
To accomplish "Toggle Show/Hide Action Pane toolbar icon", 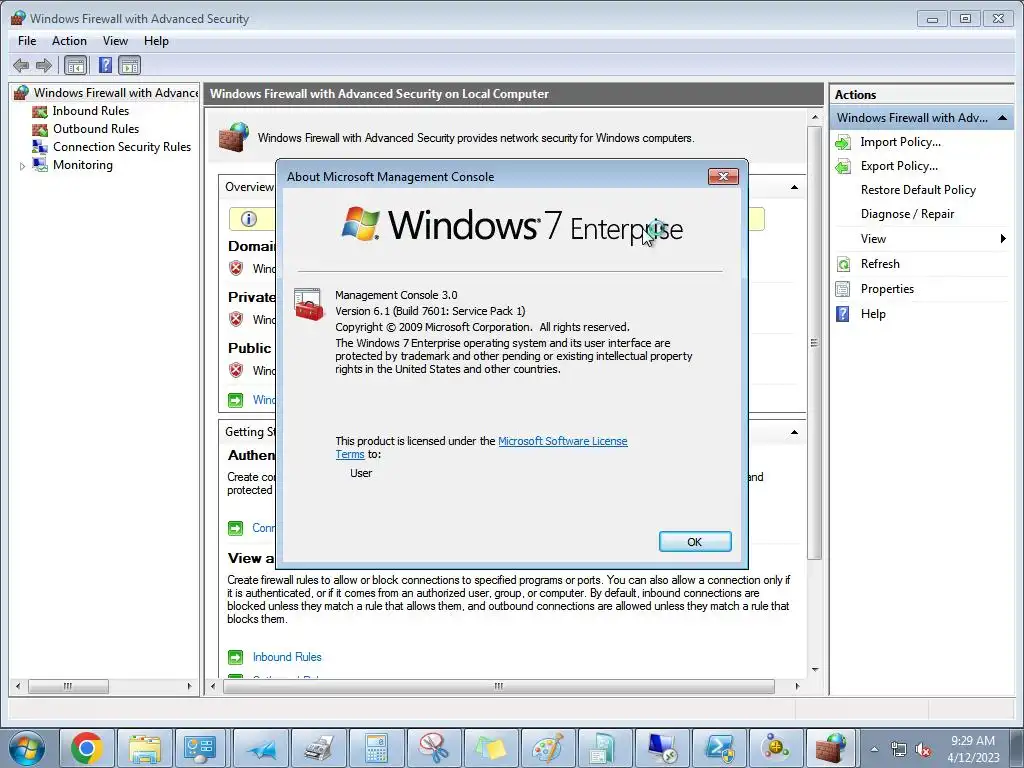I will [129, 65].
